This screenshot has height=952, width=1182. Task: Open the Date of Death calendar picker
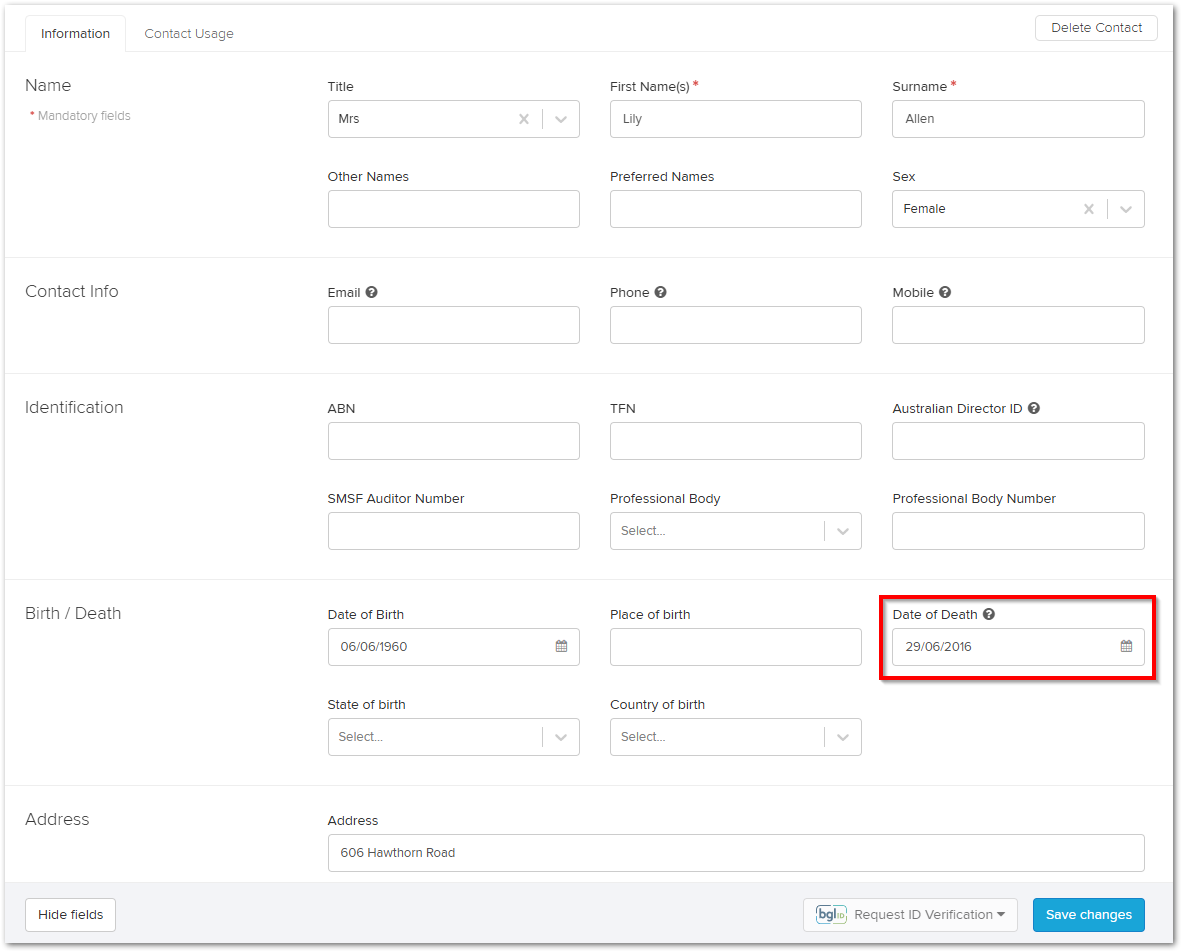click(1126, 646)
